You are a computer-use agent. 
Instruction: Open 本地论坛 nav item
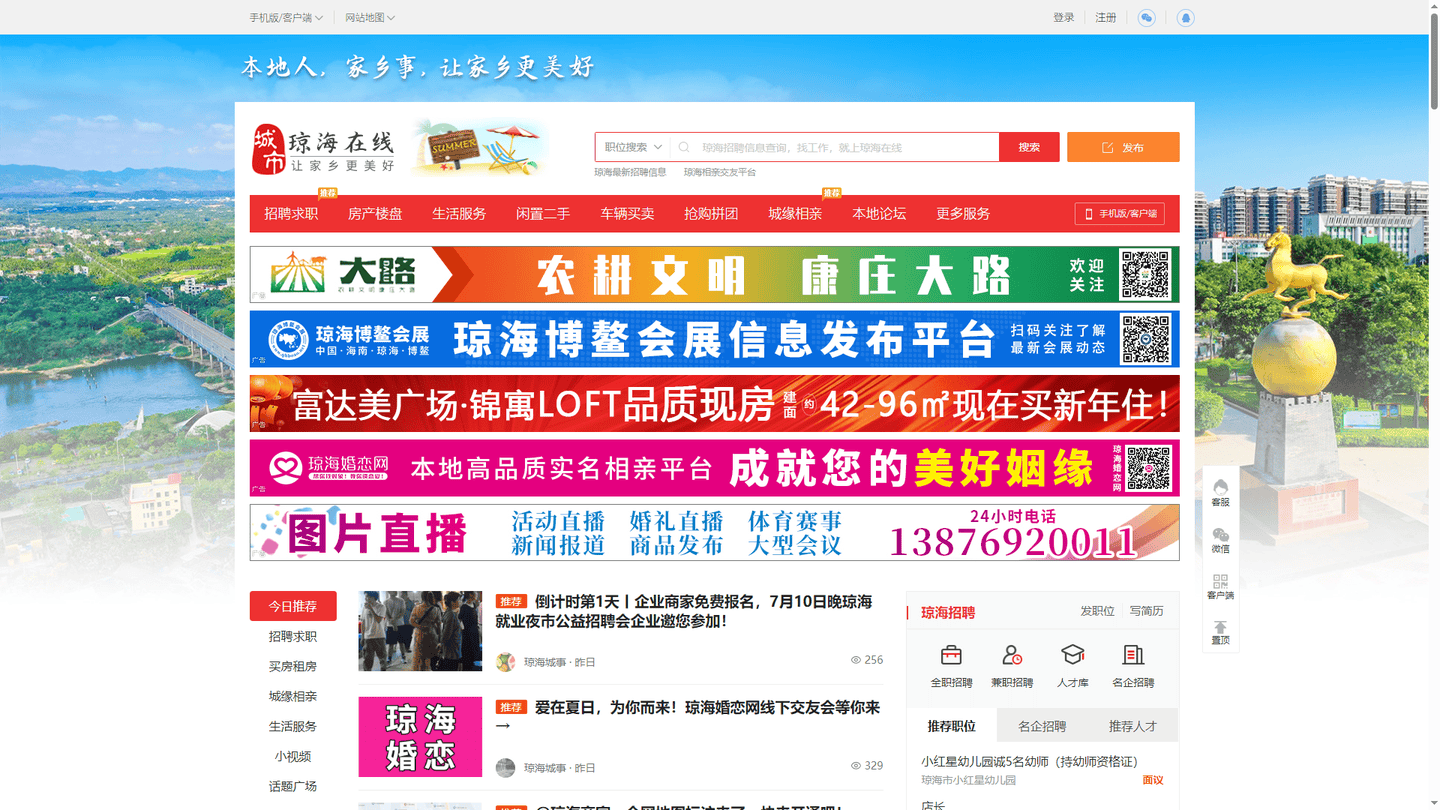click(879, 214)
